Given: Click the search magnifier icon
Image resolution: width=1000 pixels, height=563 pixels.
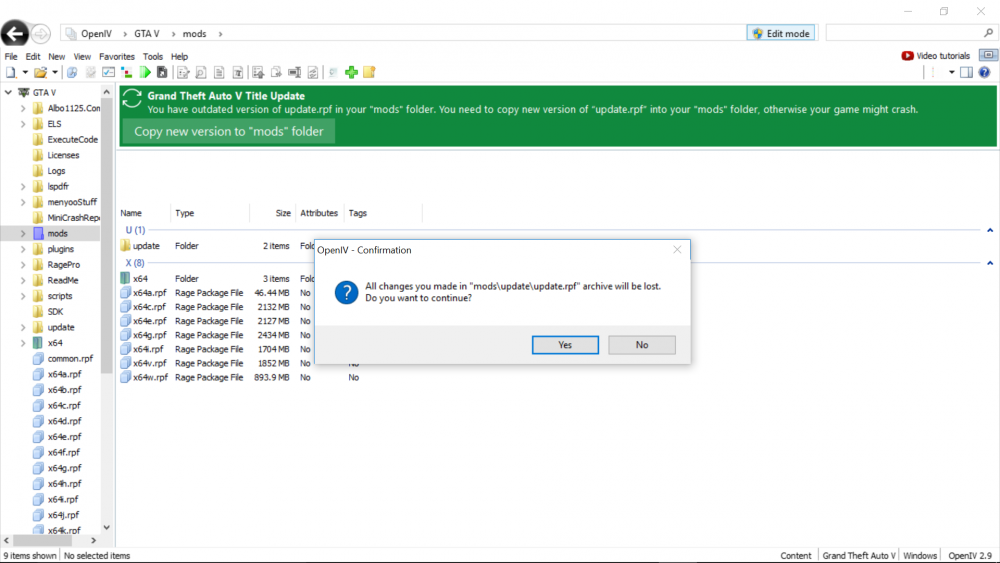Looking at the screenshot, I should 988,33.
